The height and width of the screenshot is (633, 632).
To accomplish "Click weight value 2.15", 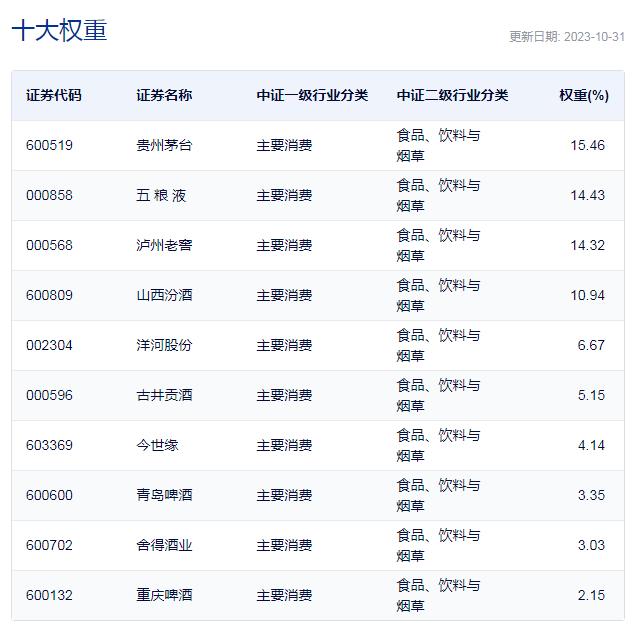I will 591,595.
